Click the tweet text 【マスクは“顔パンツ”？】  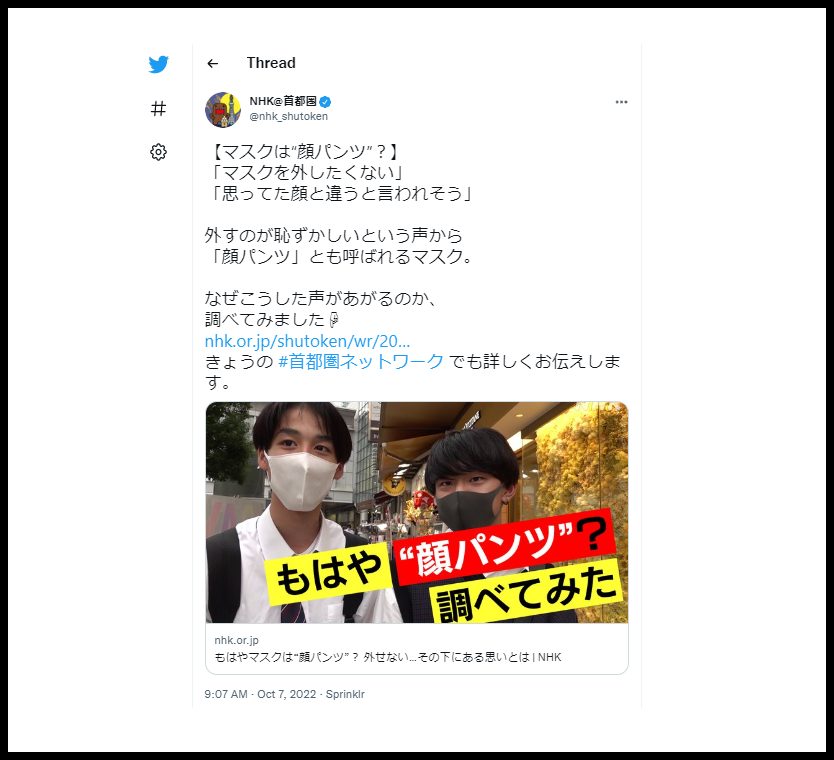coord(304,152)
